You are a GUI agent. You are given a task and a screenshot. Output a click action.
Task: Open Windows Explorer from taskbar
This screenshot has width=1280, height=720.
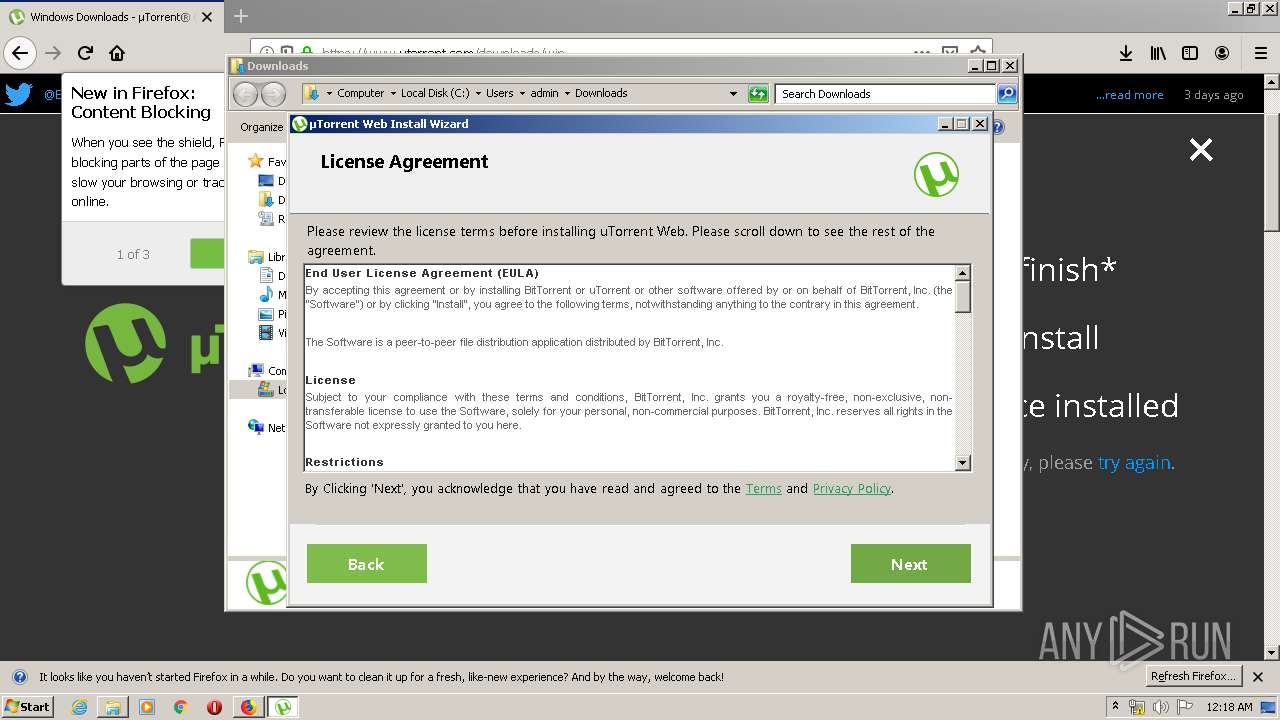[113, 707]
